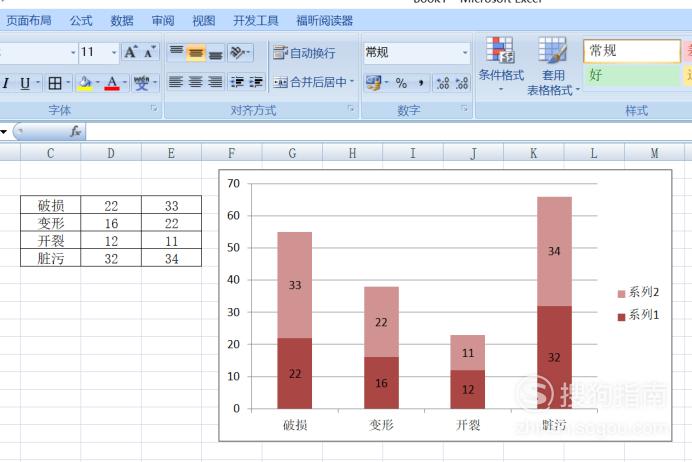Align text to the left
Screen dimensions: 692x462
click(176, 83)
